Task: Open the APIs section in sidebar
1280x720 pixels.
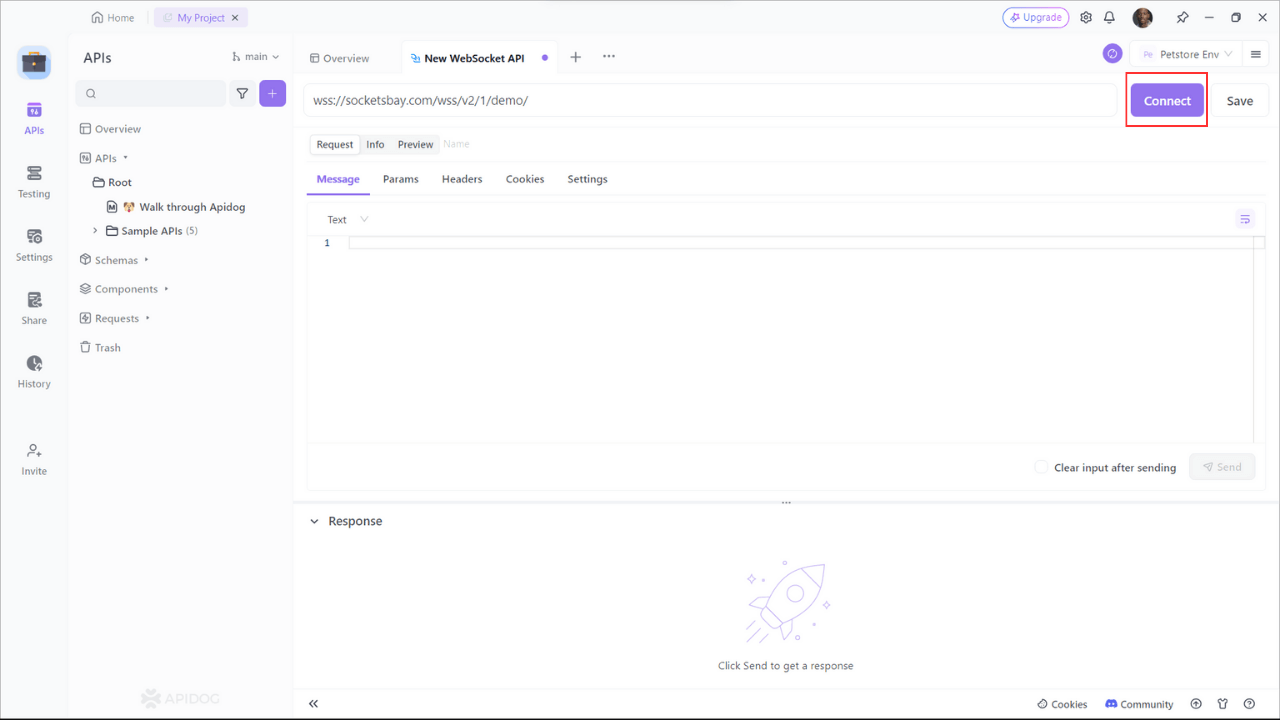Action: coord(34,117)
